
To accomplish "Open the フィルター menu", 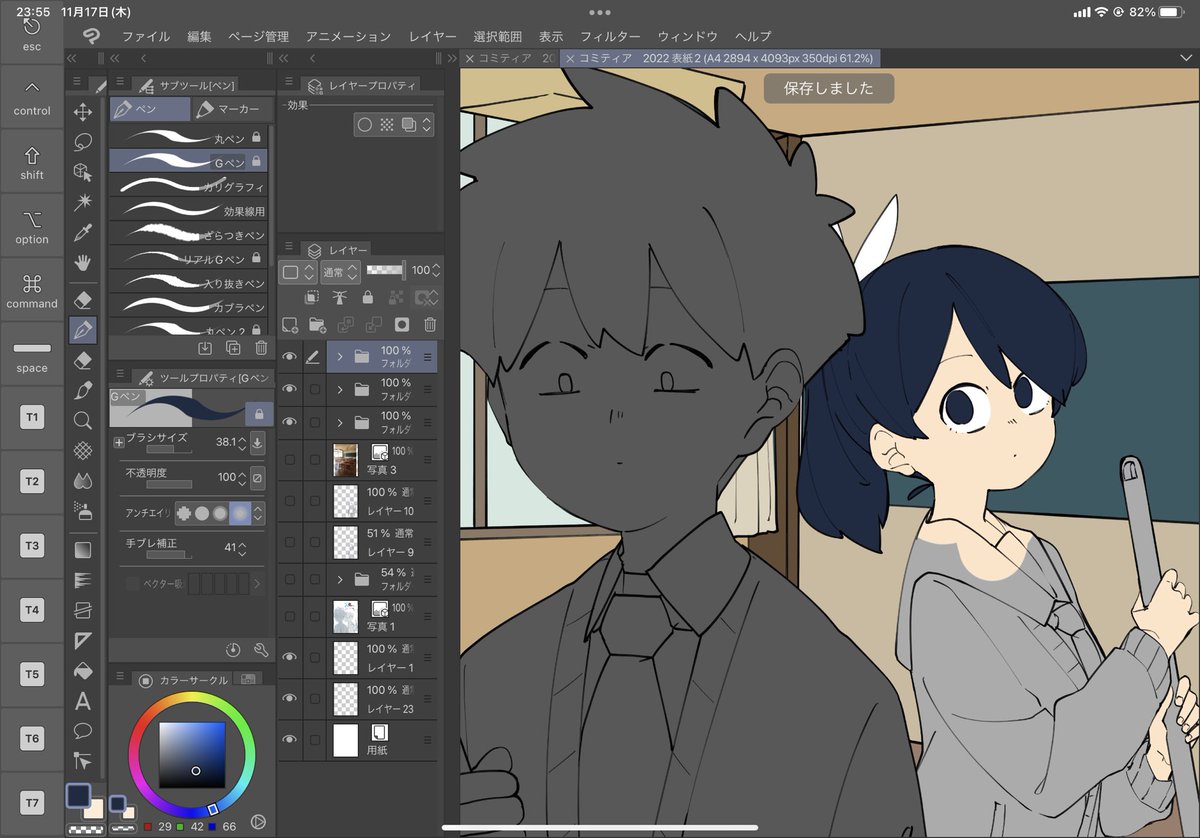I will tap(610, 36).
